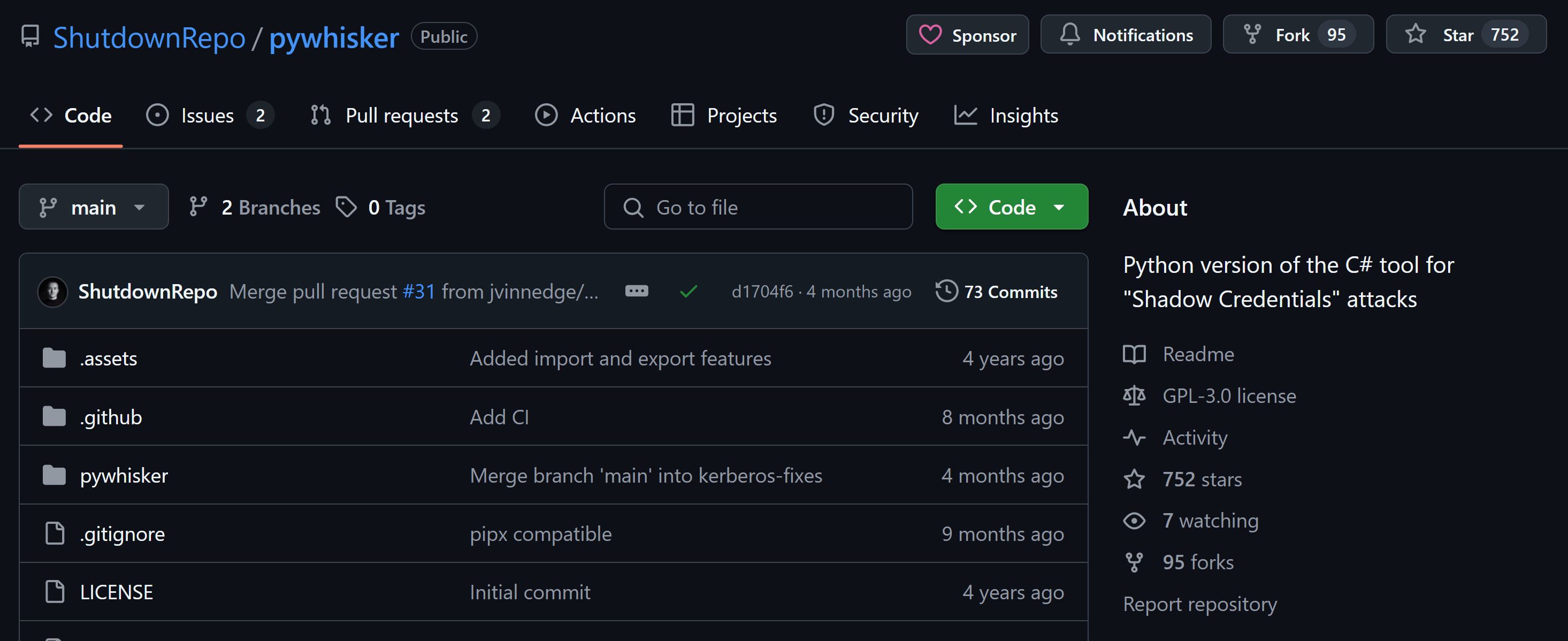Open the .assets folder

(109, 358)
